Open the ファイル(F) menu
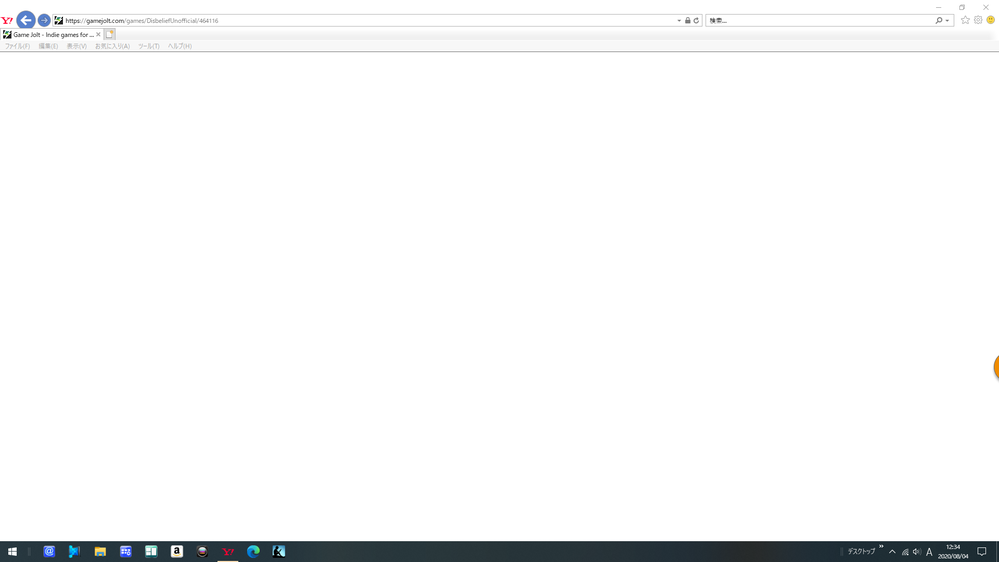Screen dimensions: 999x562 coord(17,47)
